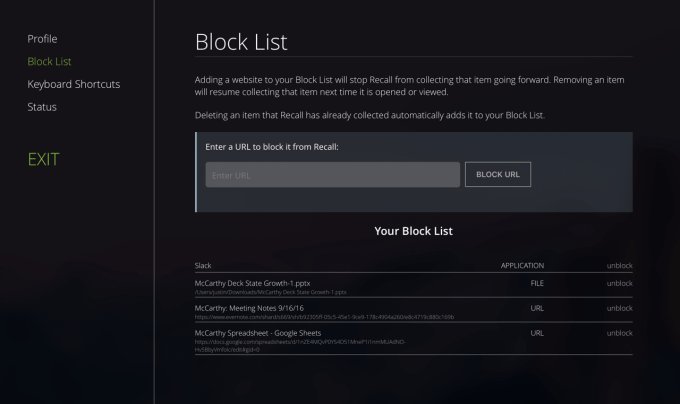
Task: Open the Status page
Action: (x=42, y=107)
